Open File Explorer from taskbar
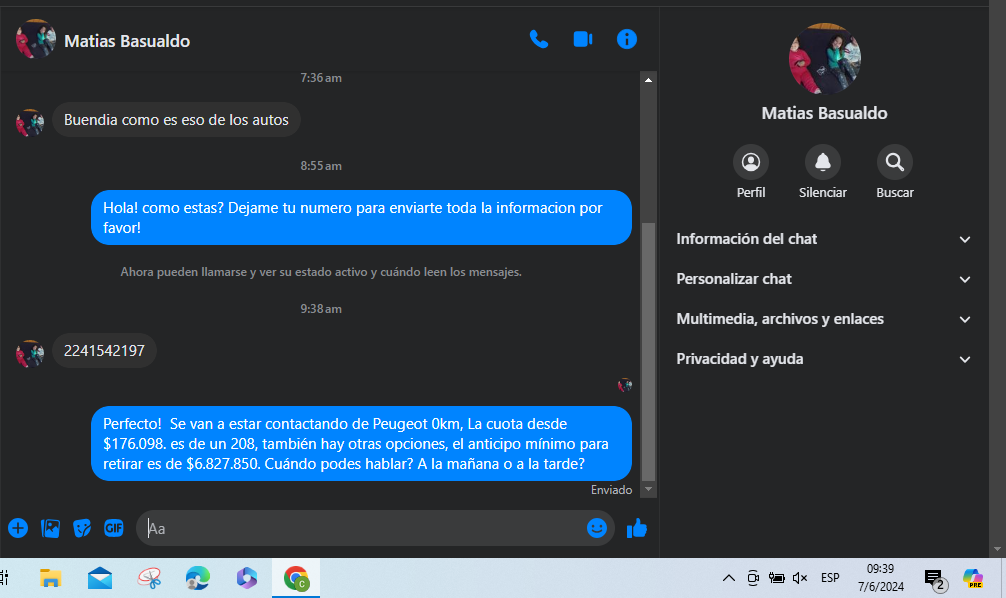 point(50,578)
